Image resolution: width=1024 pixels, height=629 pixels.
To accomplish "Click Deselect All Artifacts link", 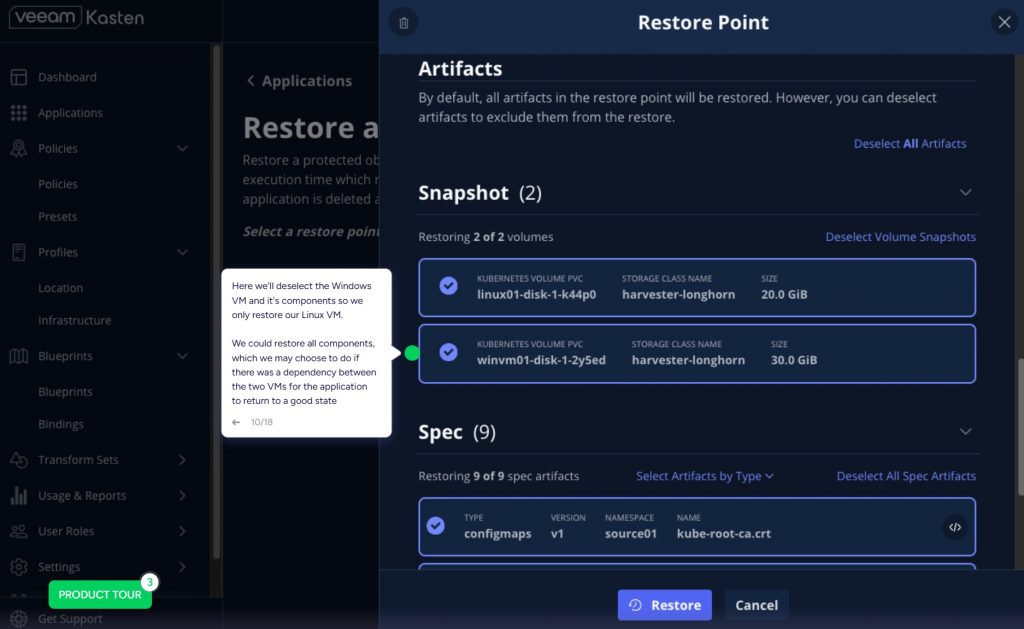I will point(909,144).
